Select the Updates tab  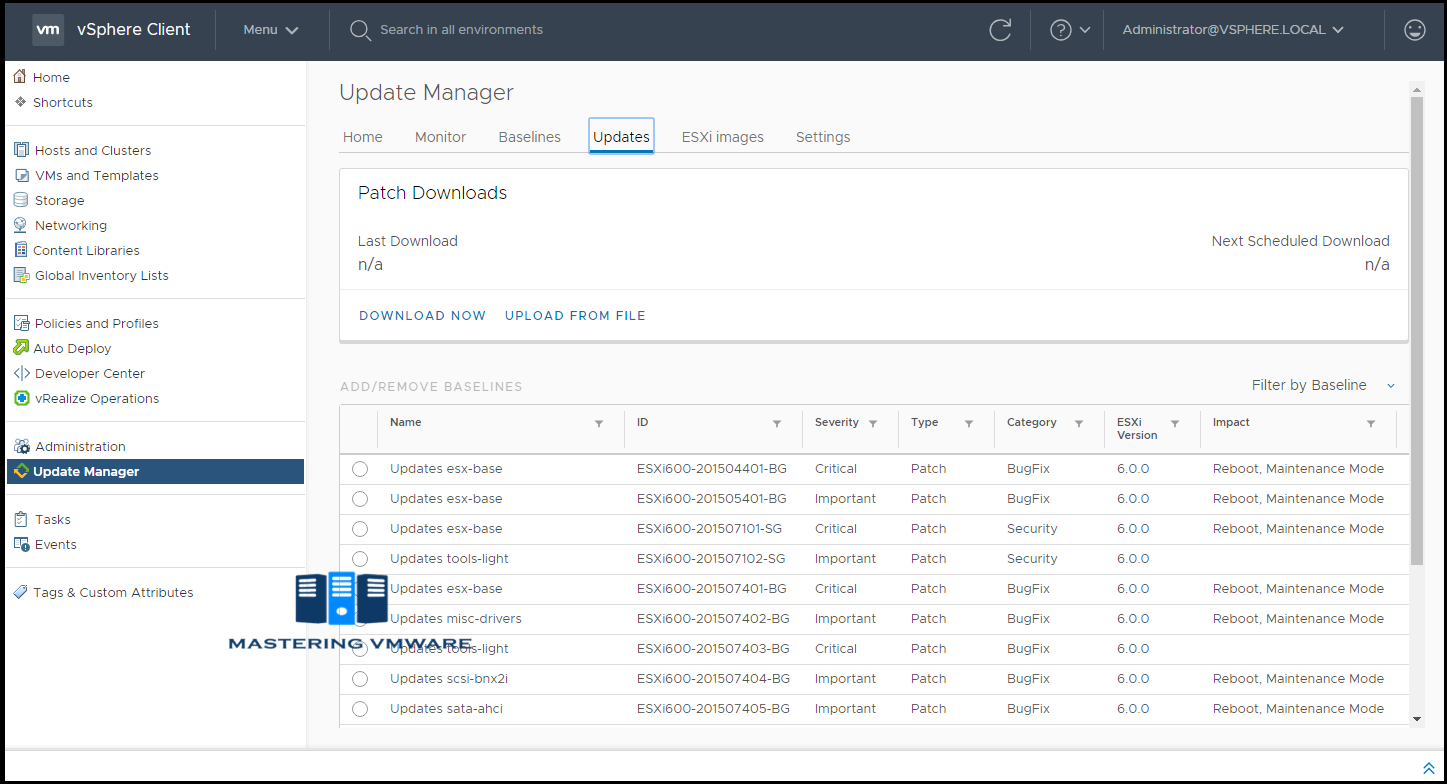click(x=621, y=137)
